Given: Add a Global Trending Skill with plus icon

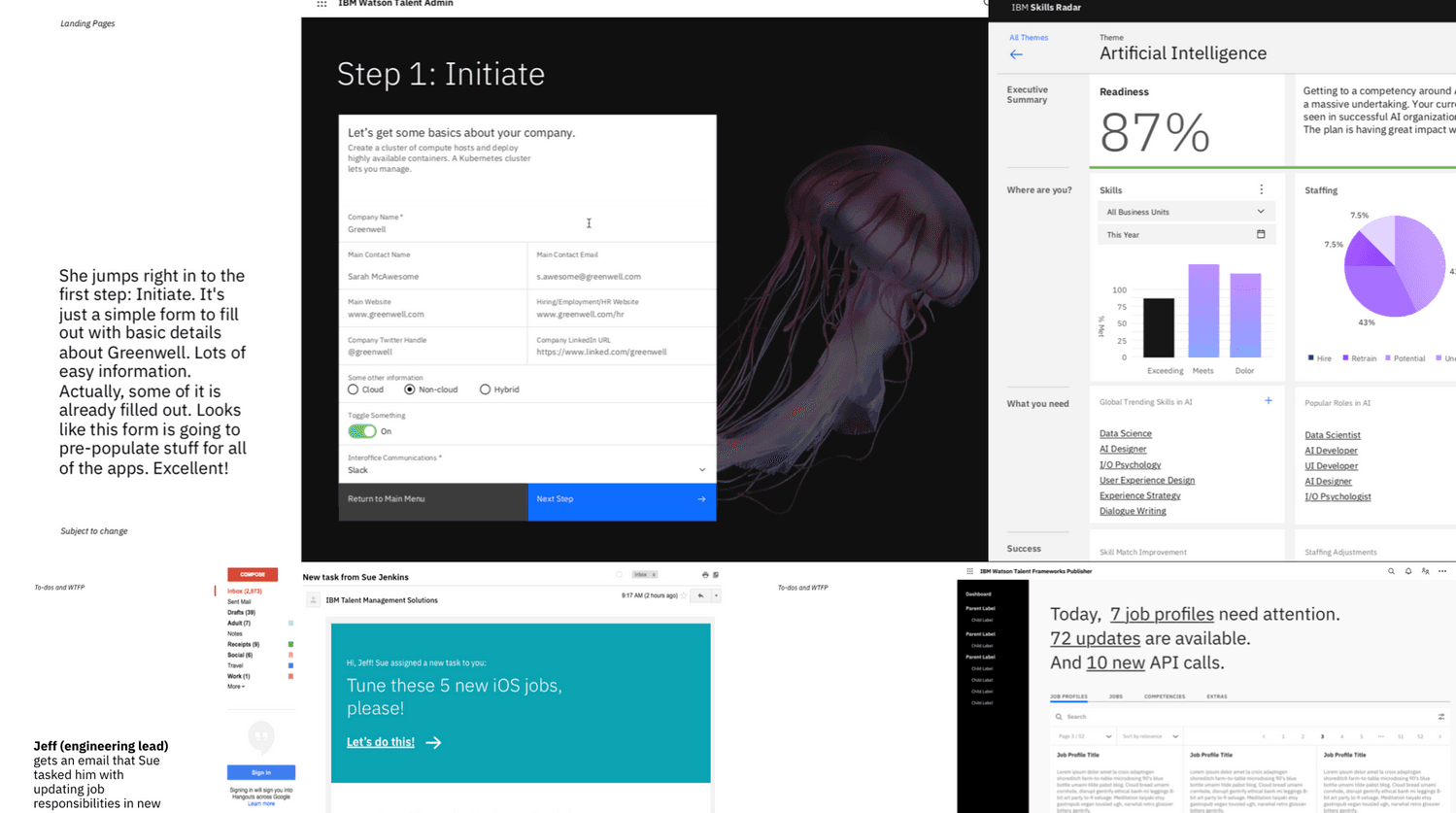Looking at the screenshot, I should 1268,400.
